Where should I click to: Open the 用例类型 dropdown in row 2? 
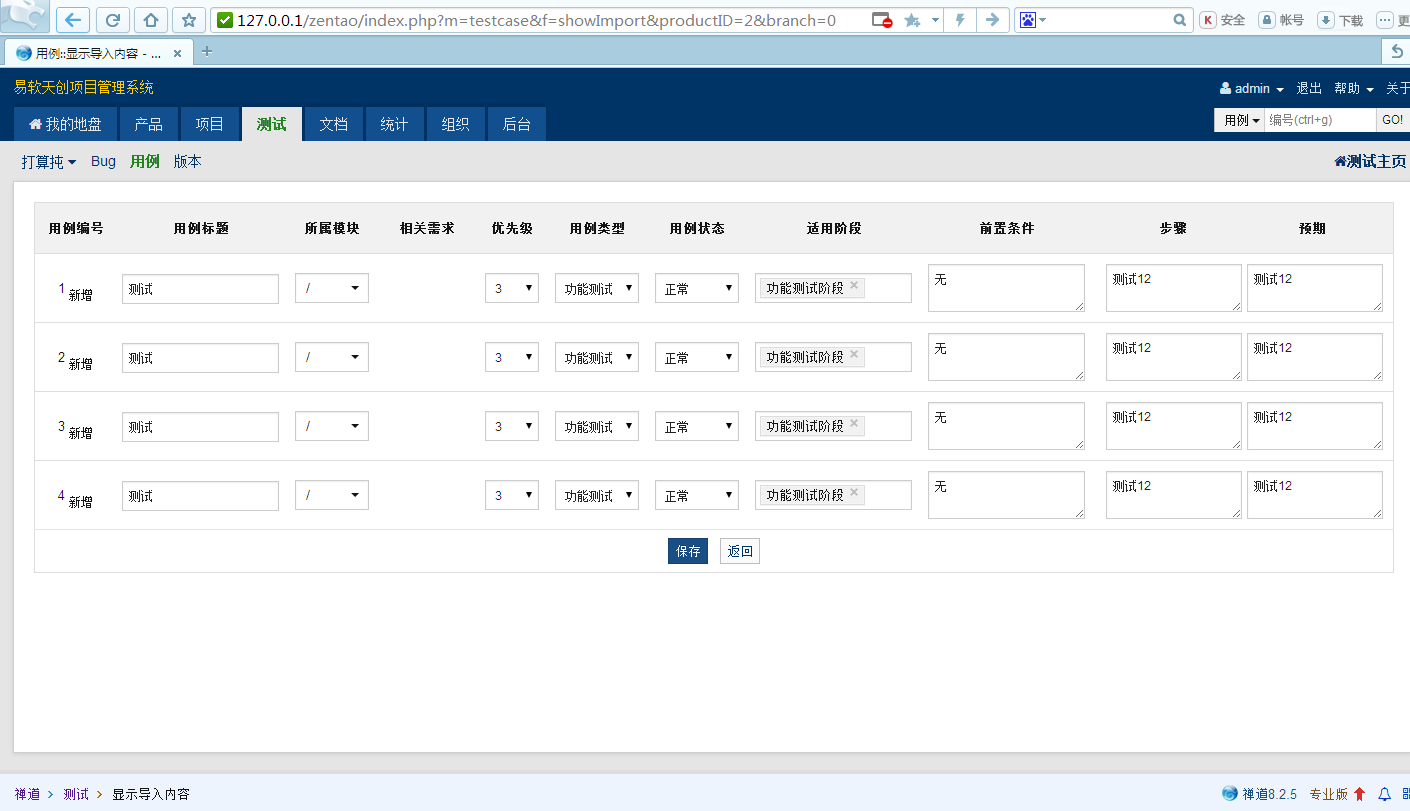click(597, 357)
